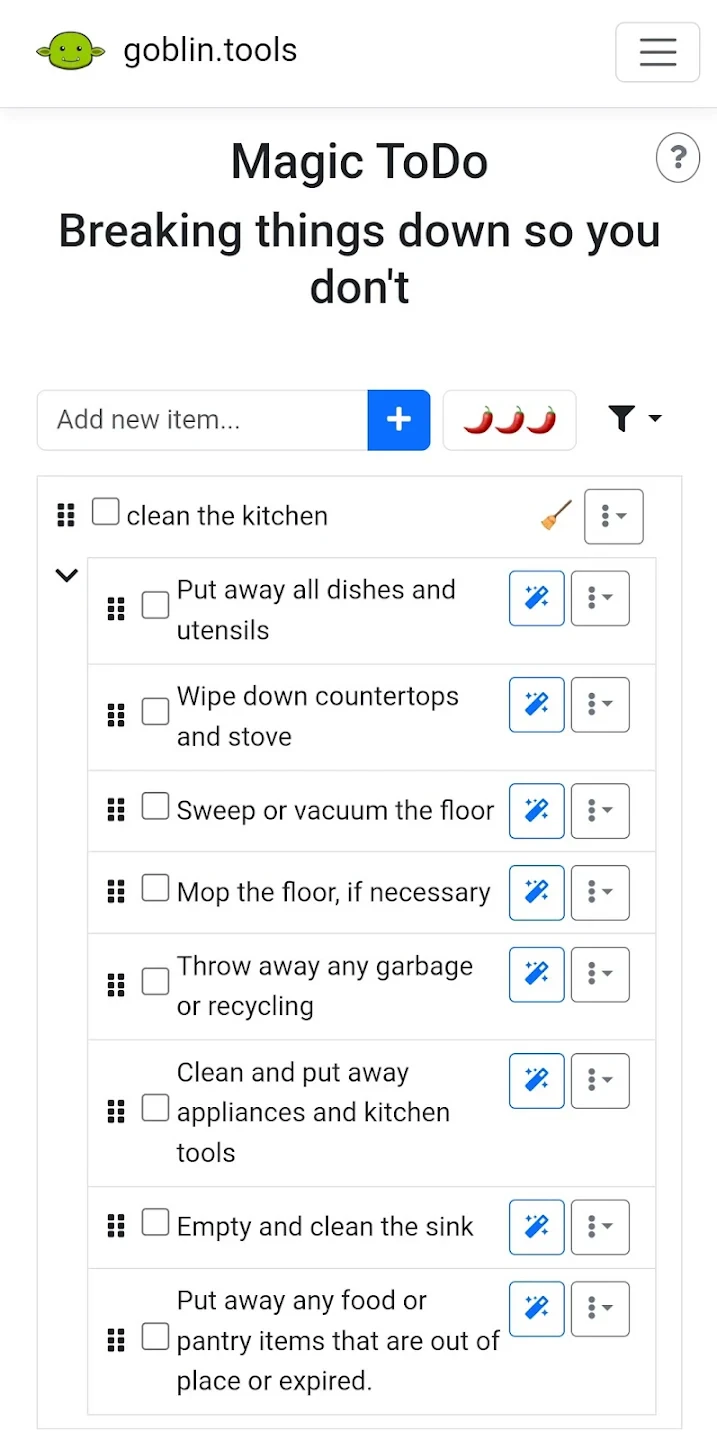Click the goblin logo icon
Image resolution: width=717 pixels, height=1440 pixels.
coord(70,50)
